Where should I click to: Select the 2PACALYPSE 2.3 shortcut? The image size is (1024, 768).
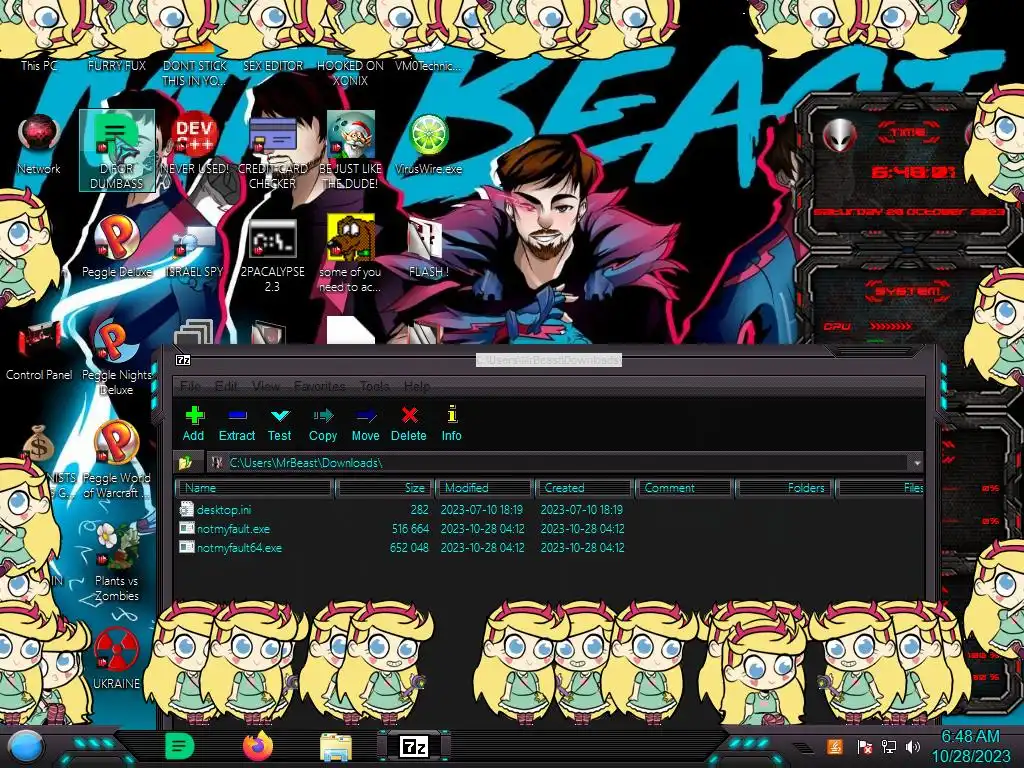tap(272, 255)
